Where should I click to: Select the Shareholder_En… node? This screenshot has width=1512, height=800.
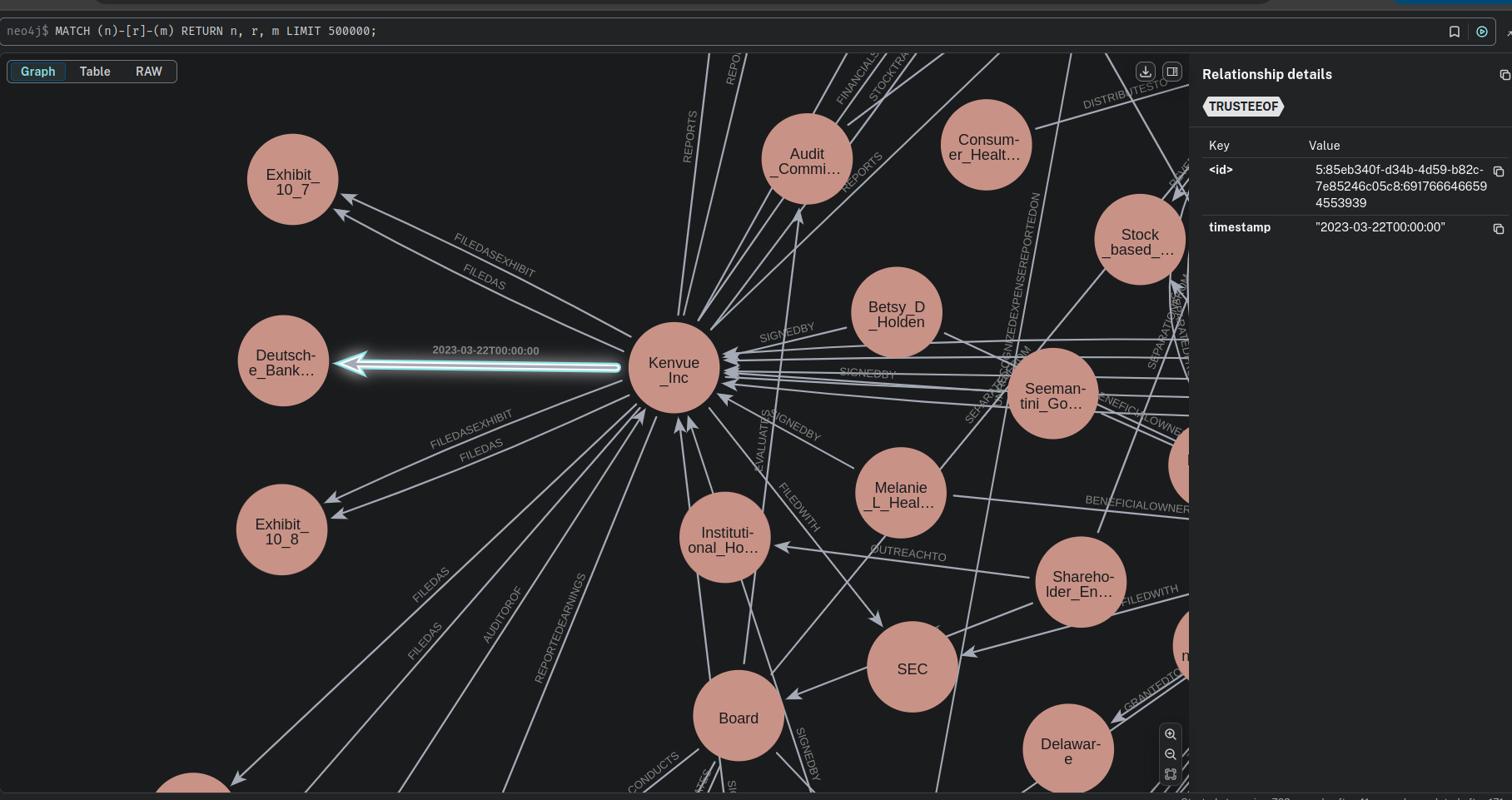[x=1081, y=582]
